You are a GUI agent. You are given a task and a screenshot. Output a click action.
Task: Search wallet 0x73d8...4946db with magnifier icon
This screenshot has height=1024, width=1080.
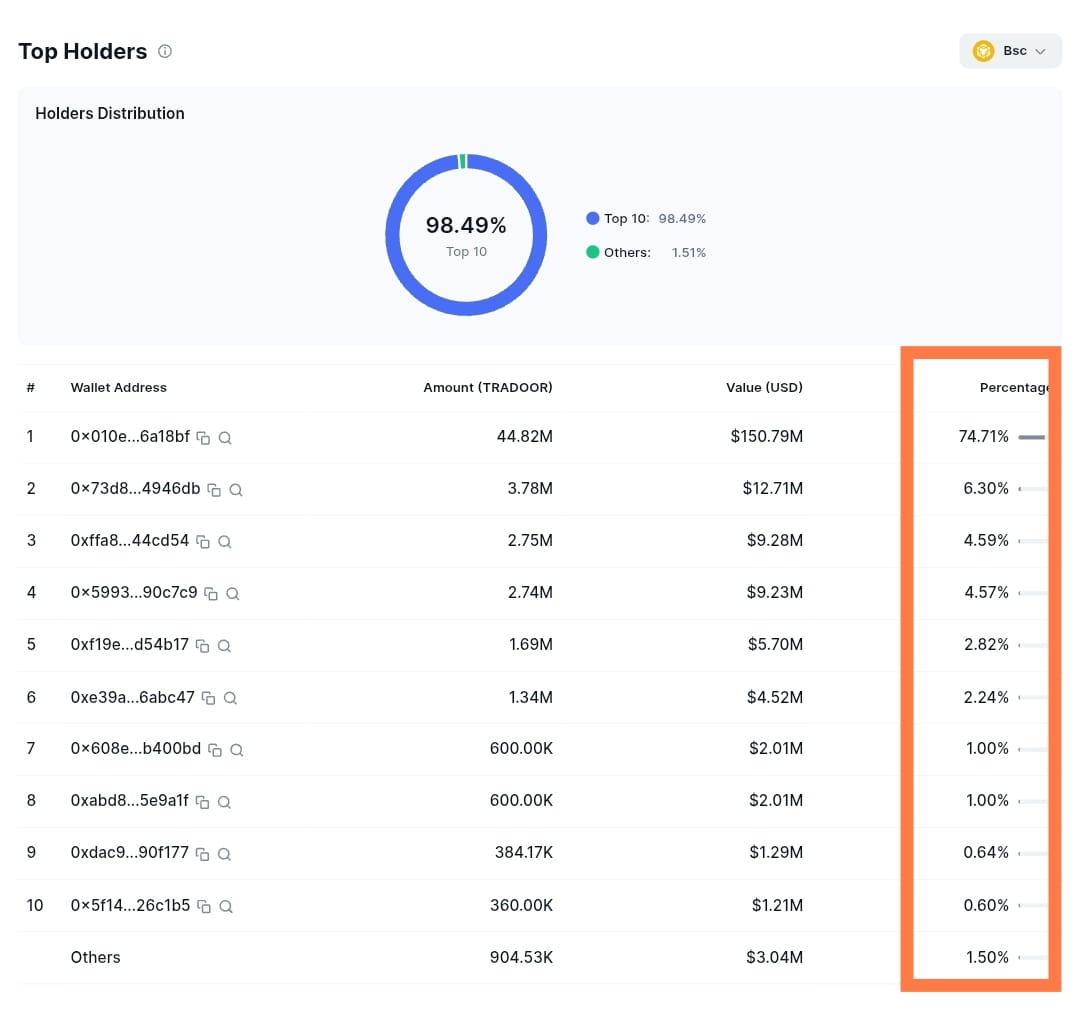tap(236, 490)
